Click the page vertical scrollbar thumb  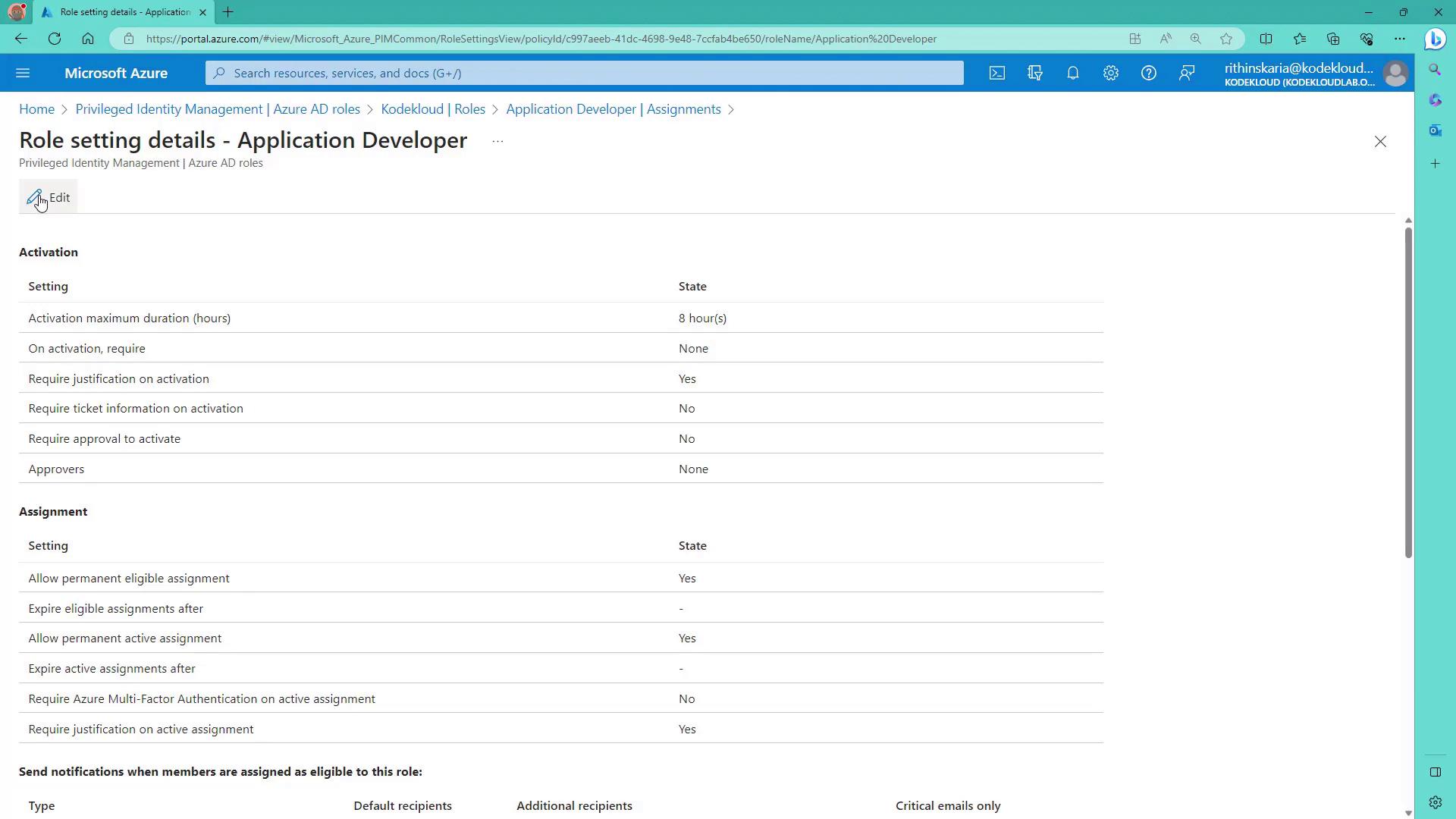click(1408, 391)
